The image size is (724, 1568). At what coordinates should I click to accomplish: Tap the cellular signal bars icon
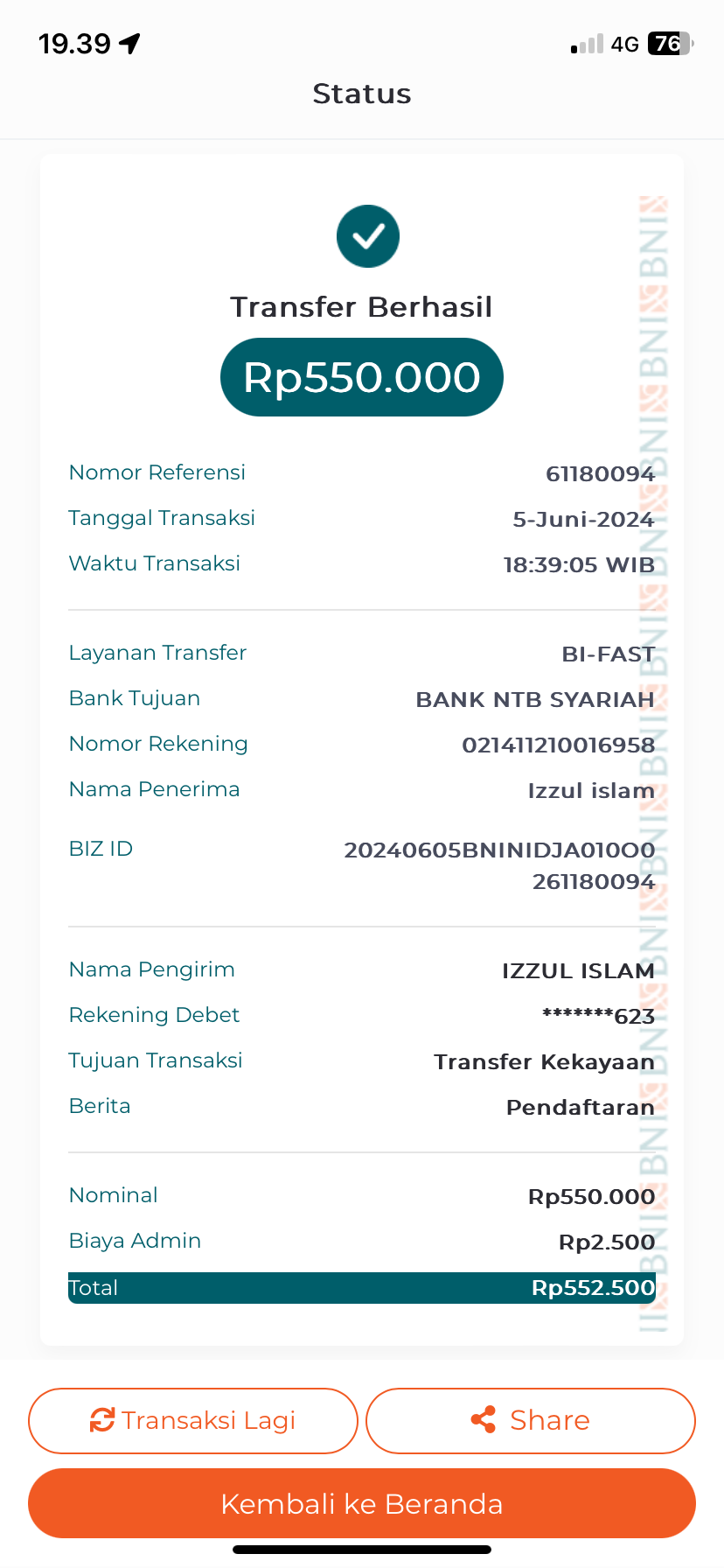[x=588, y=45]
